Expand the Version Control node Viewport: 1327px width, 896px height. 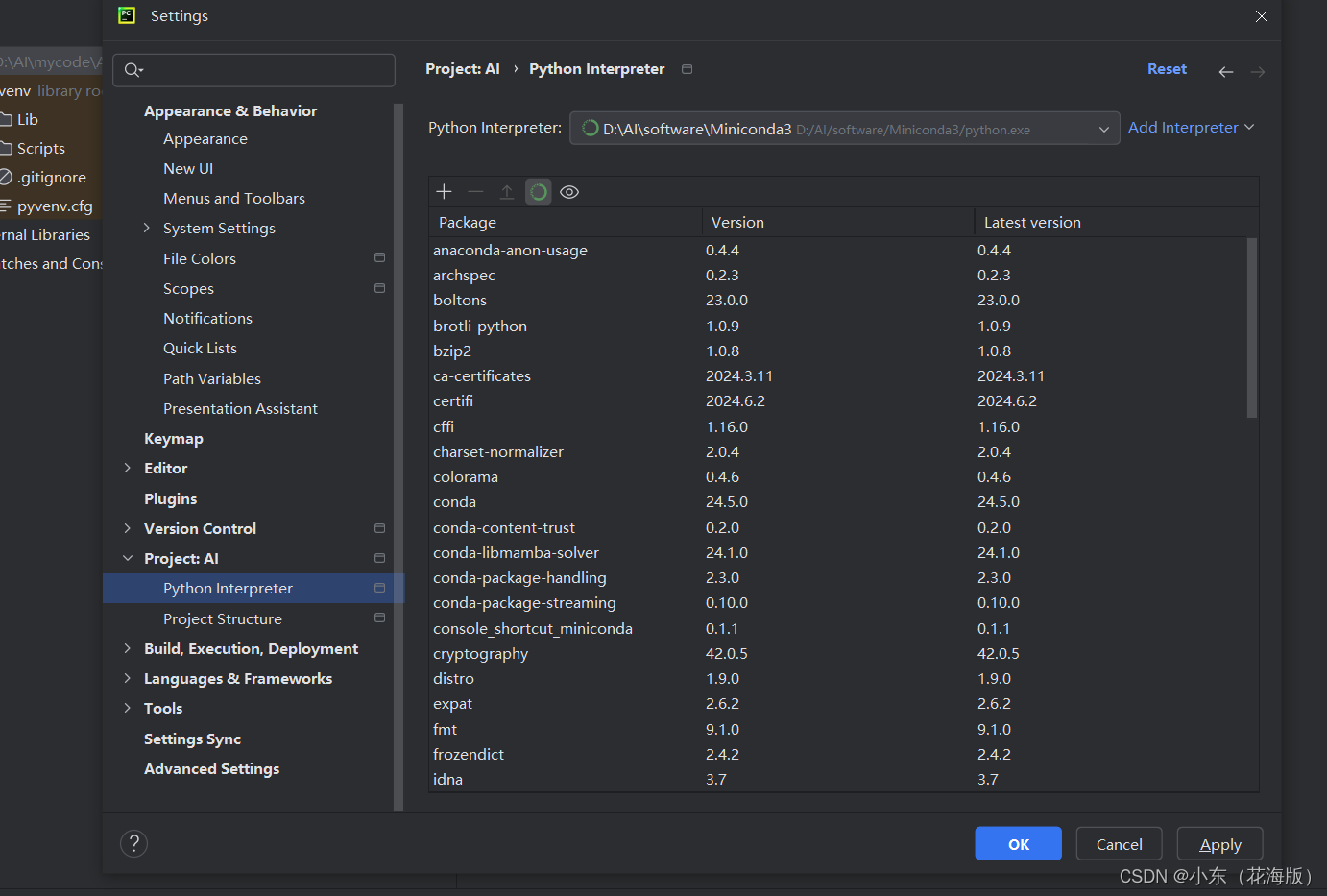[x=128, y=528]
